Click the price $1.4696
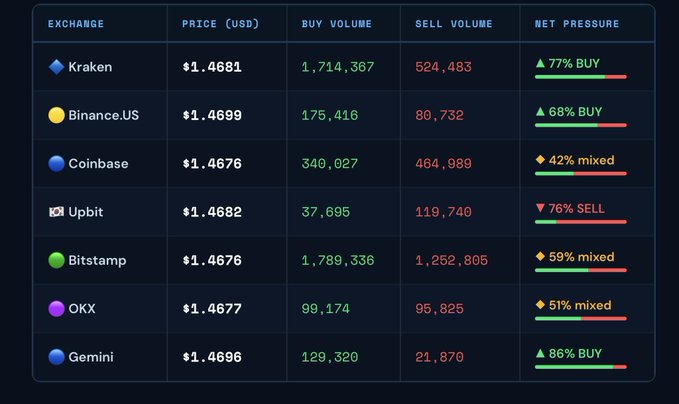 [212, 357]
